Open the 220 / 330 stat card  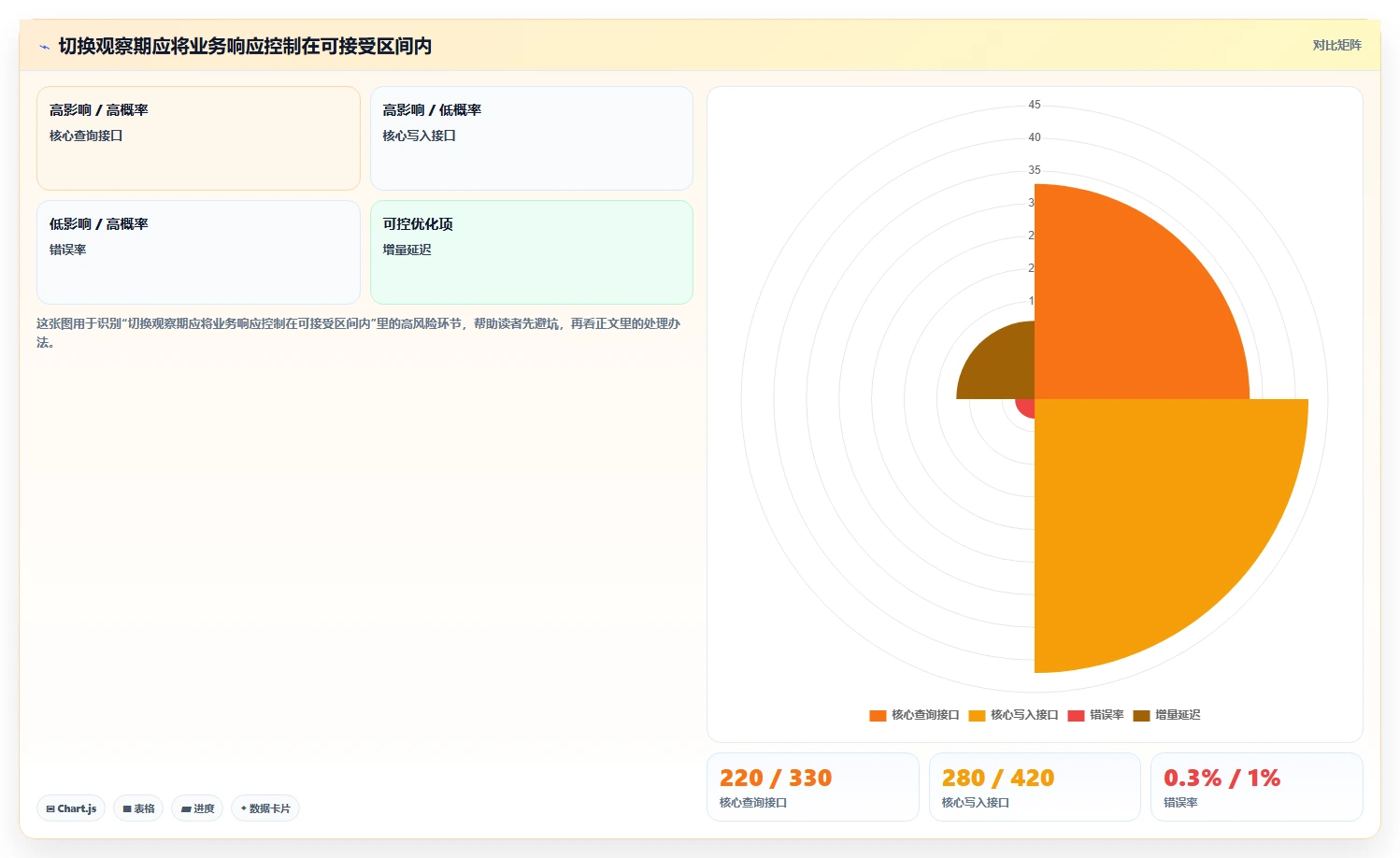coord(812,787)
